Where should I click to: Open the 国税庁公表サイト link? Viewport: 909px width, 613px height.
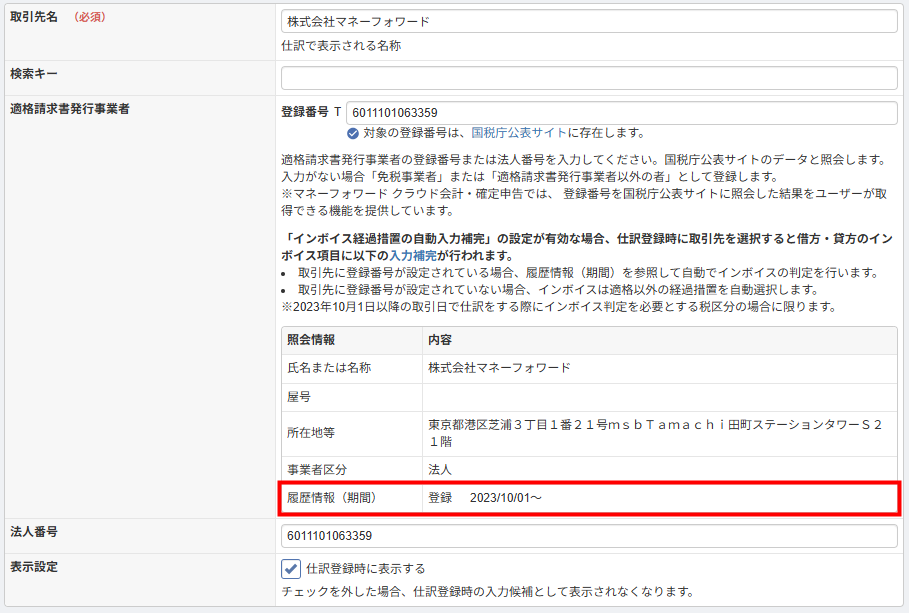519,133
